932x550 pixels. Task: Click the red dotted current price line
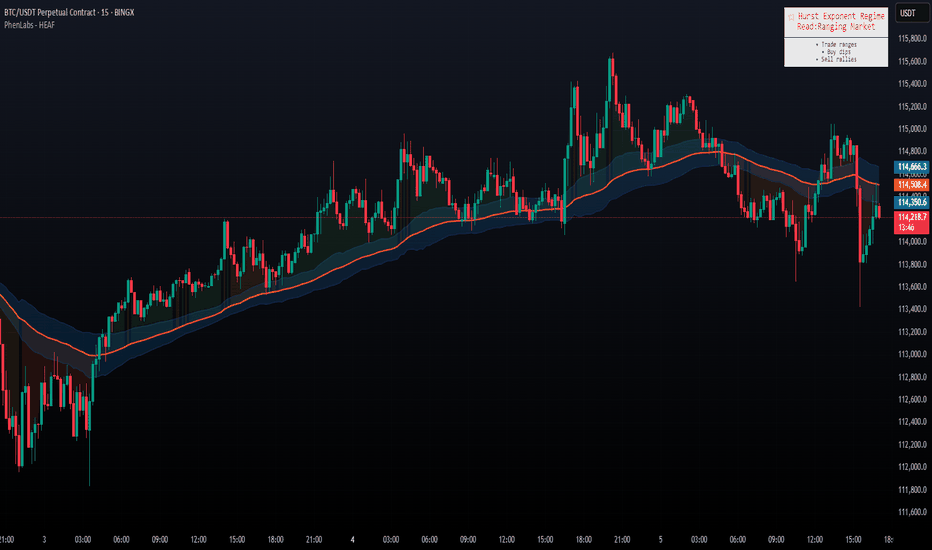446,218
